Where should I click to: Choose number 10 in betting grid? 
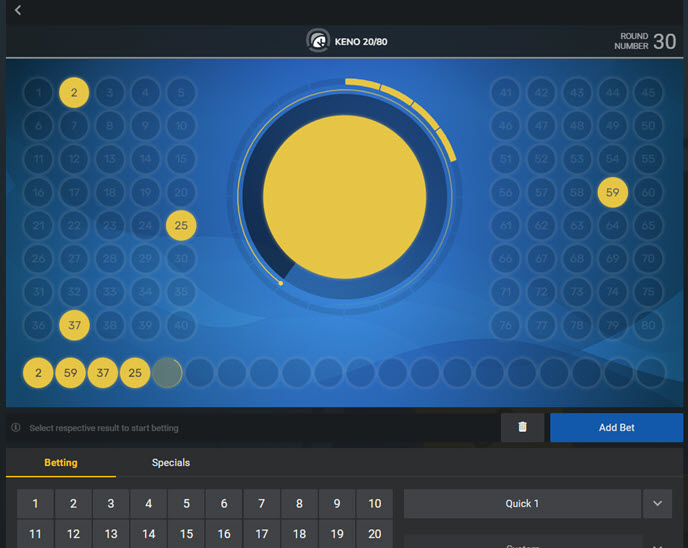pos(375,504)
